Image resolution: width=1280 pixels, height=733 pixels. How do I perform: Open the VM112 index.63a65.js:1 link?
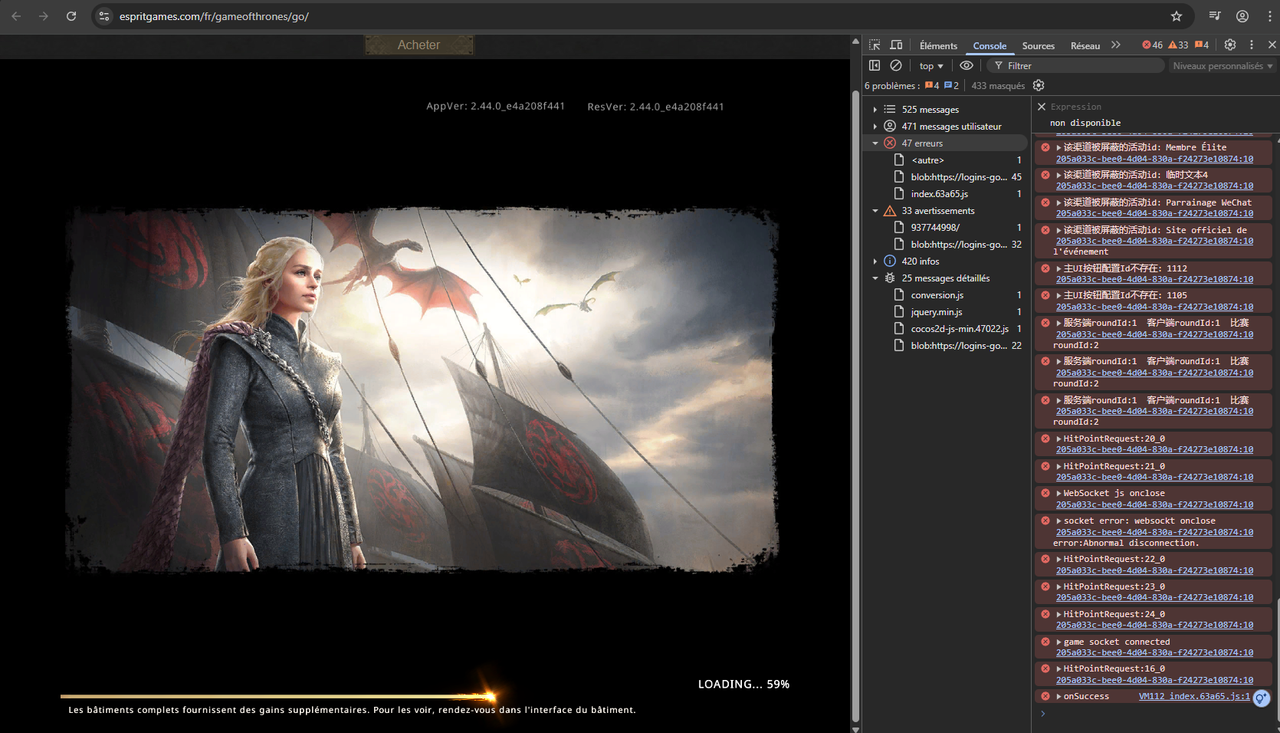pos(1194,696)
